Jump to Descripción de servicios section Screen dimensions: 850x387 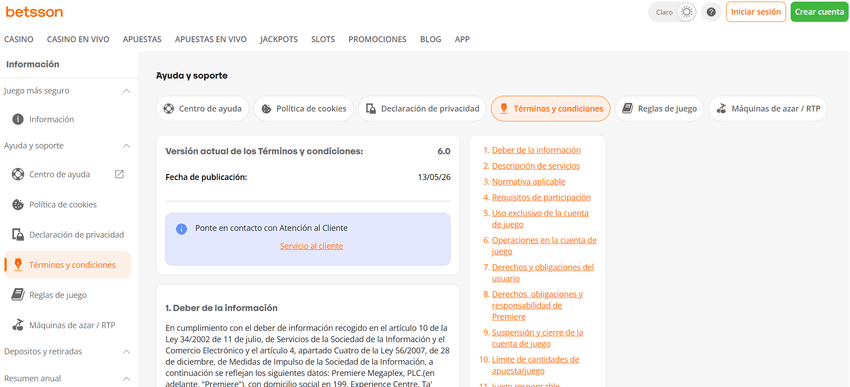[536, 166]
